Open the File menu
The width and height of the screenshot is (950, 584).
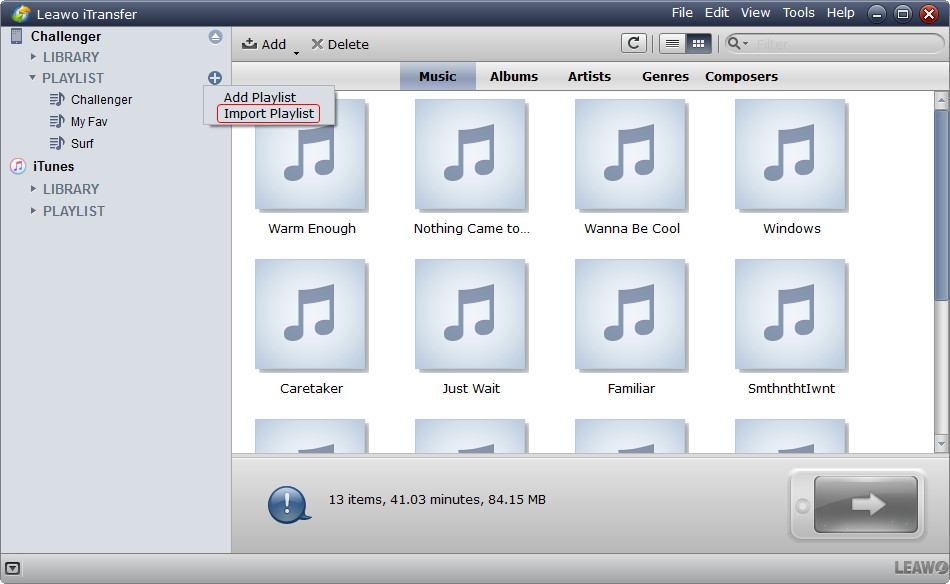682,13
